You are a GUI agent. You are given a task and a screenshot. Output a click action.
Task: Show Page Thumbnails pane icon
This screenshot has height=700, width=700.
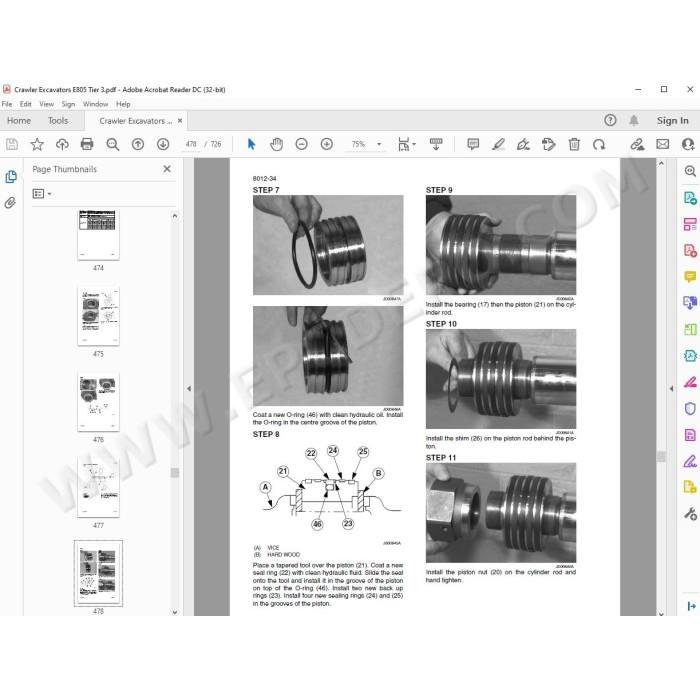pos(11,177)
